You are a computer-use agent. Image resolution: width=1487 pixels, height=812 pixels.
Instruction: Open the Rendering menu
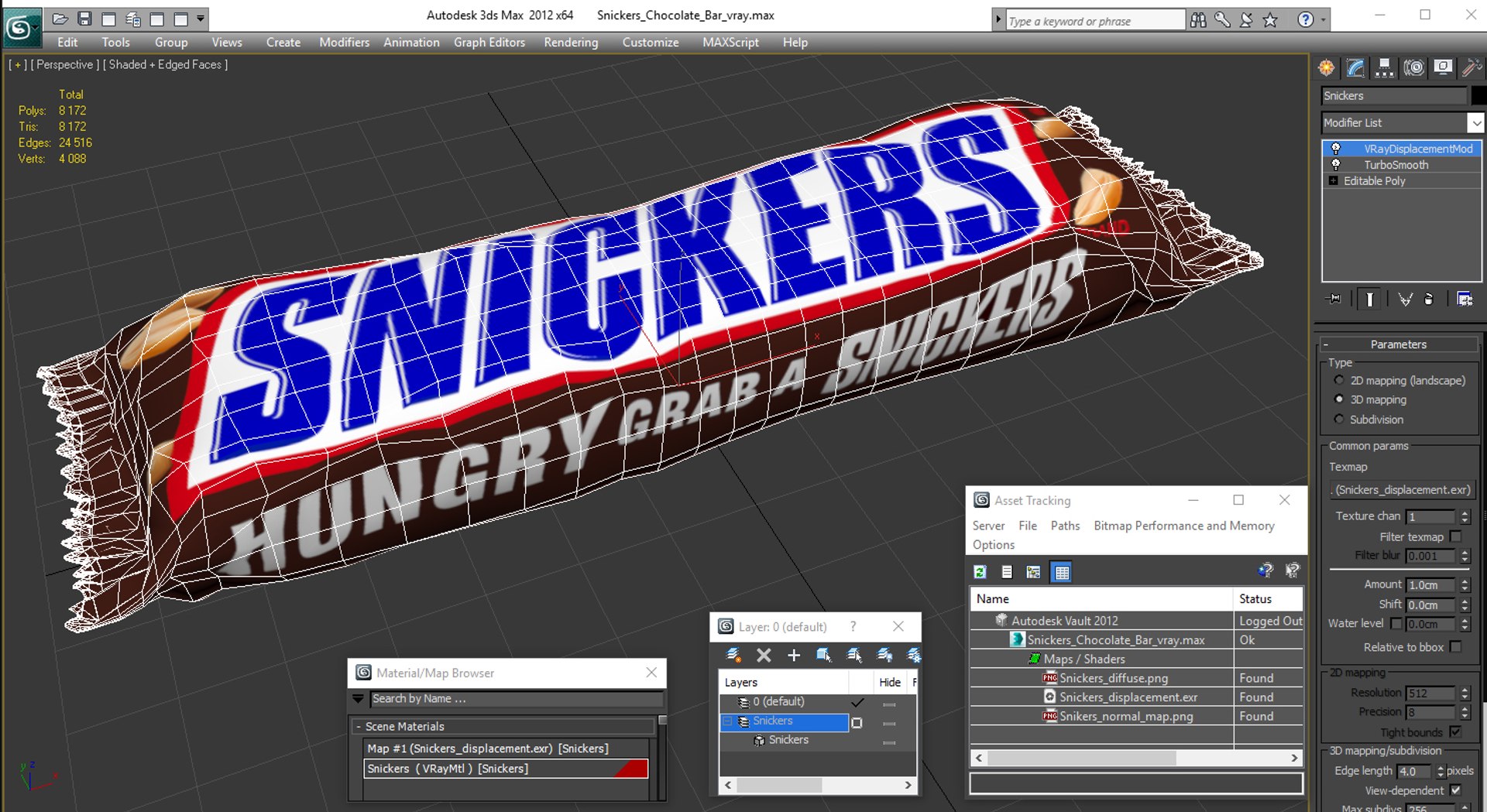[x=571, y=43]
